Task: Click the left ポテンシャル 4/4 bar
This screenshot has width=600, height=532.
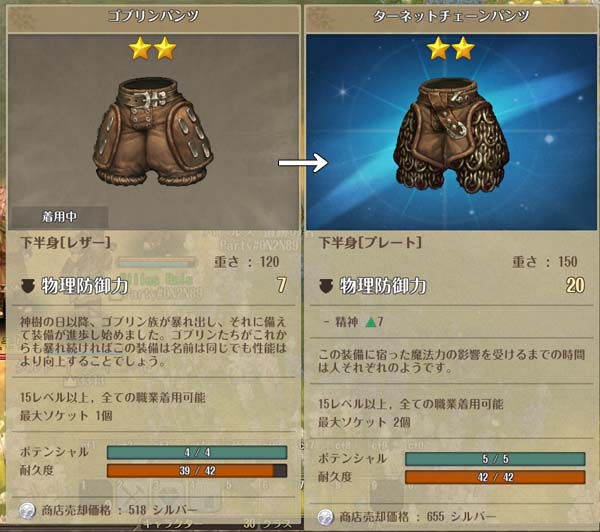Action: coord(197,452)
